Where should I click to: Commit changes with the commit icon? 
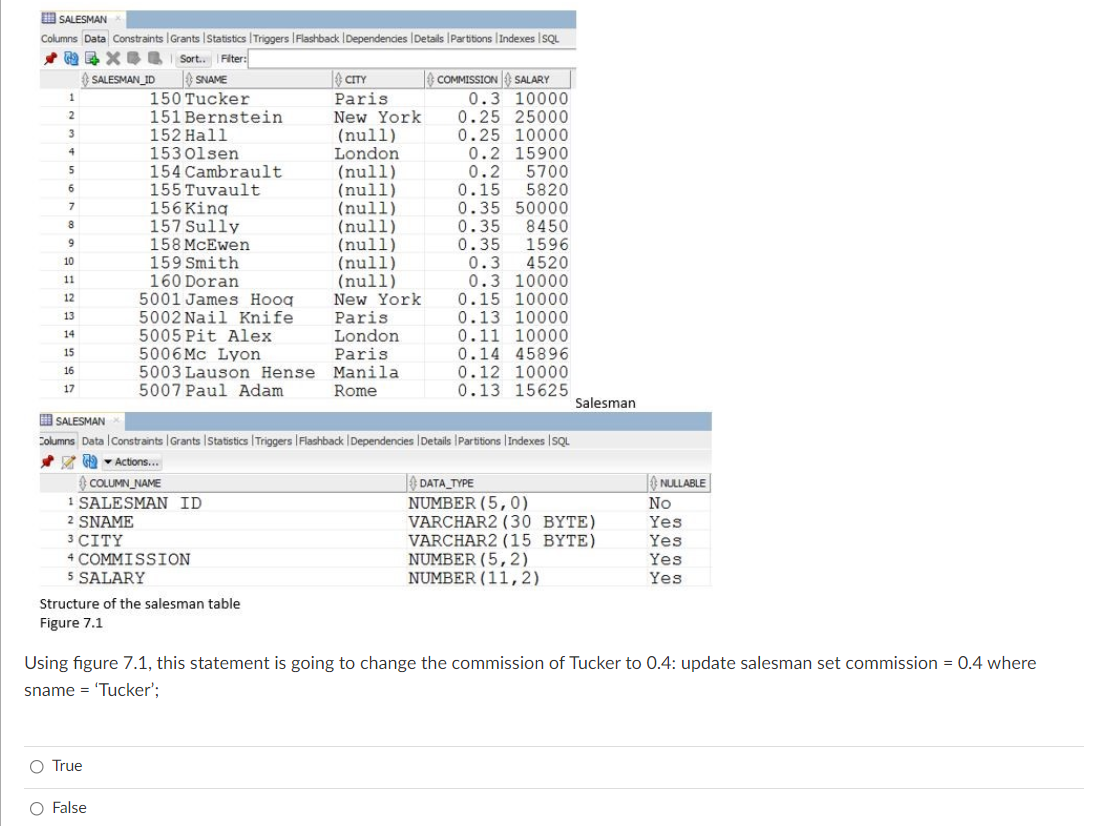point(134,58)
